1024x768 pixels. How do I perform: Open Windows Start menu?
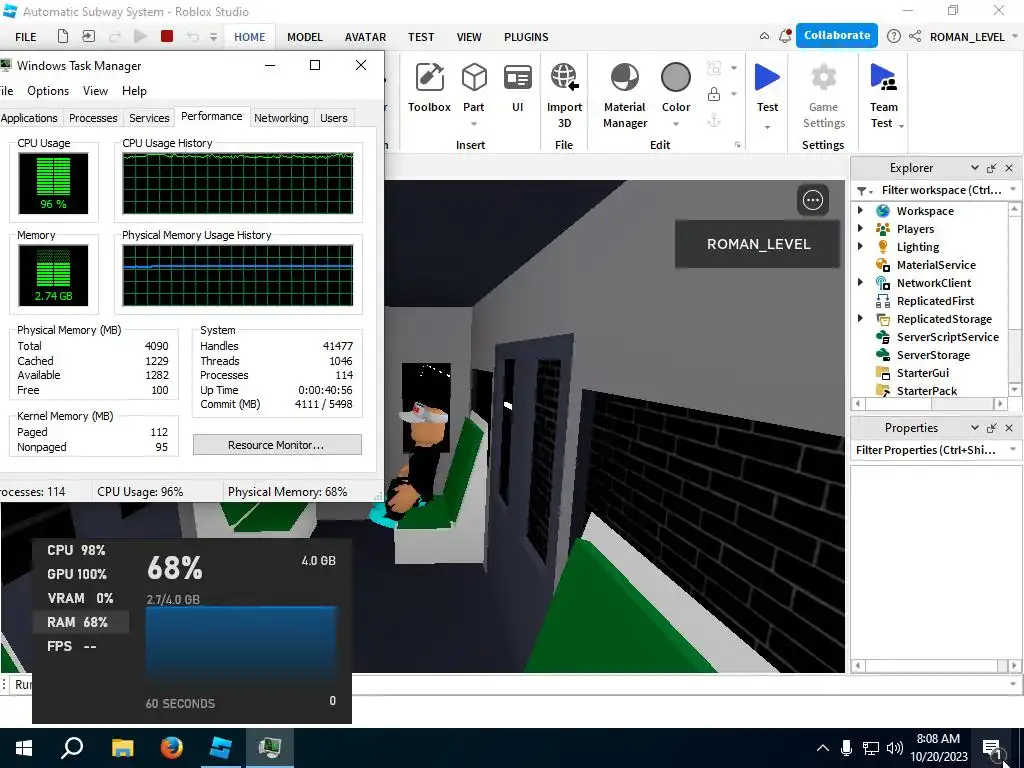(24, 748)
